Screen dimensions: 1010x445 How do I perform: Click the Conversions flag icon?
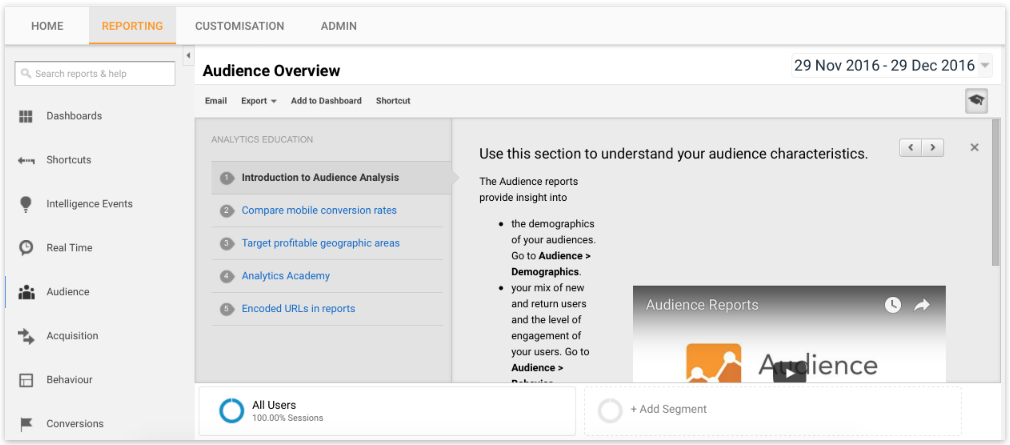pyautogui.click(x=26, y=424)
